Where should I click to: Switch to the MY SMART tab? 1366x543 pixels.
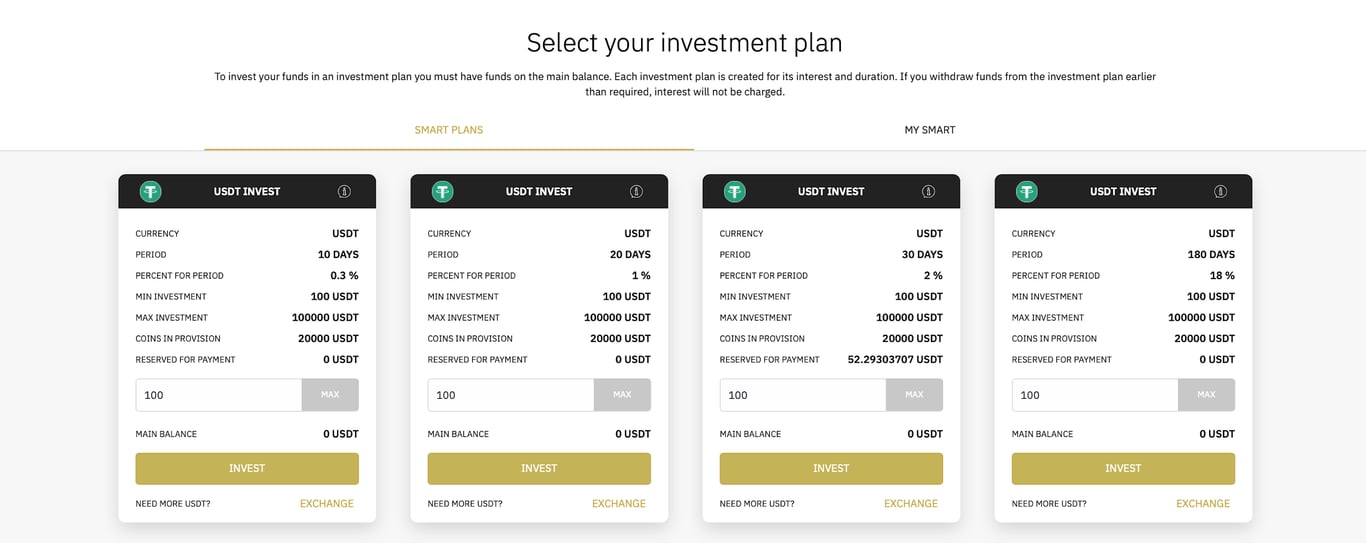click(930, 130)
